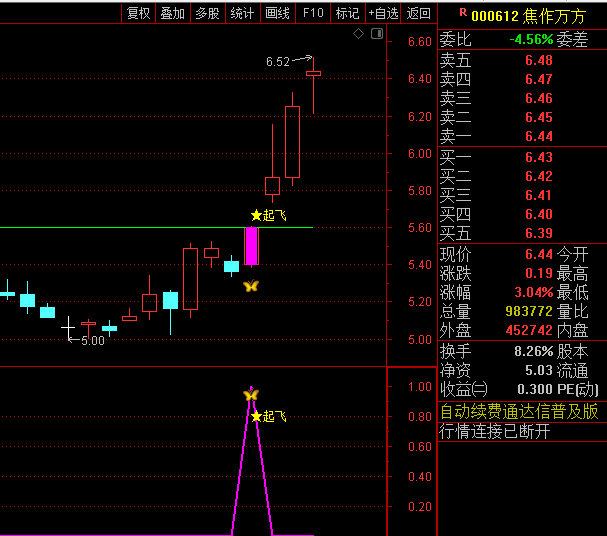The width and height of the screenshot is (607, 536).
Task: Click the star 起飞 marker on candlestick chart
Action: click(269, 215)
